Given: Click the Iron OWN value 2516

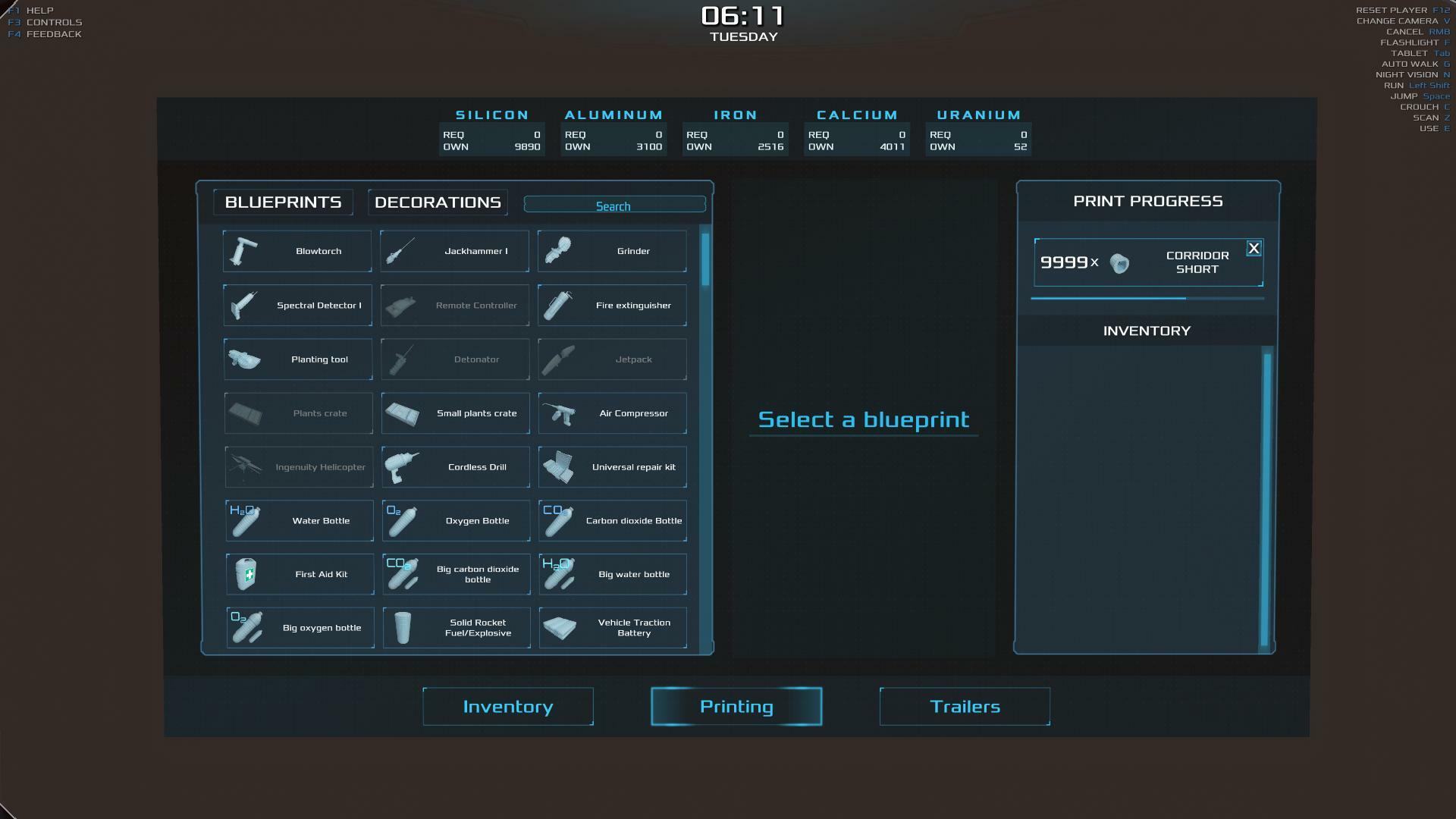Looking at the screenshot, I should point(770,147).
